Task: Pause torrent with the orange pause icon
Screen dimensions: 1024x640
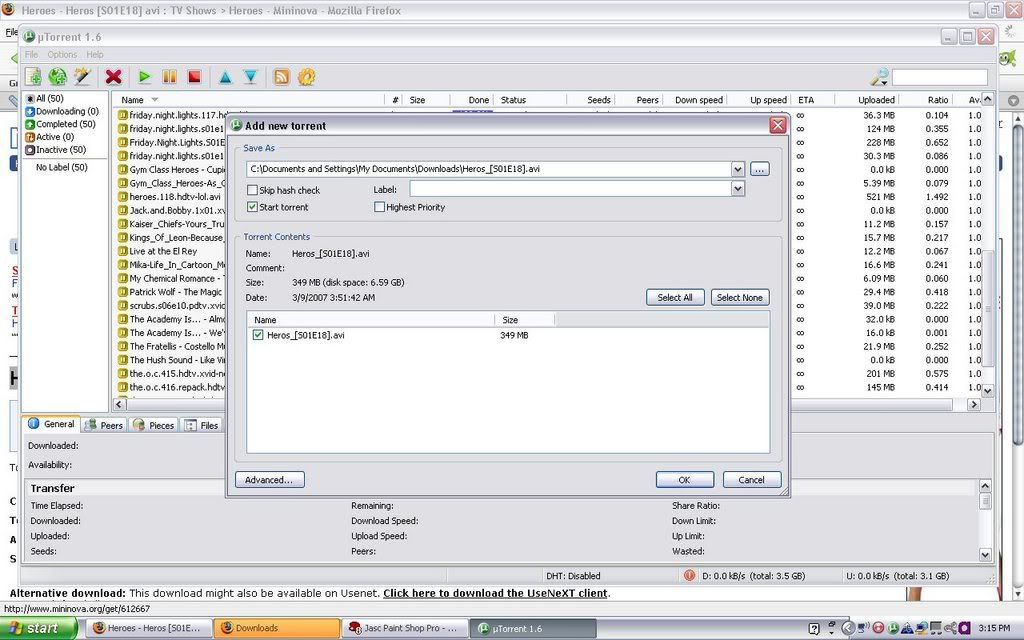Action: click(x=169, y=77)
